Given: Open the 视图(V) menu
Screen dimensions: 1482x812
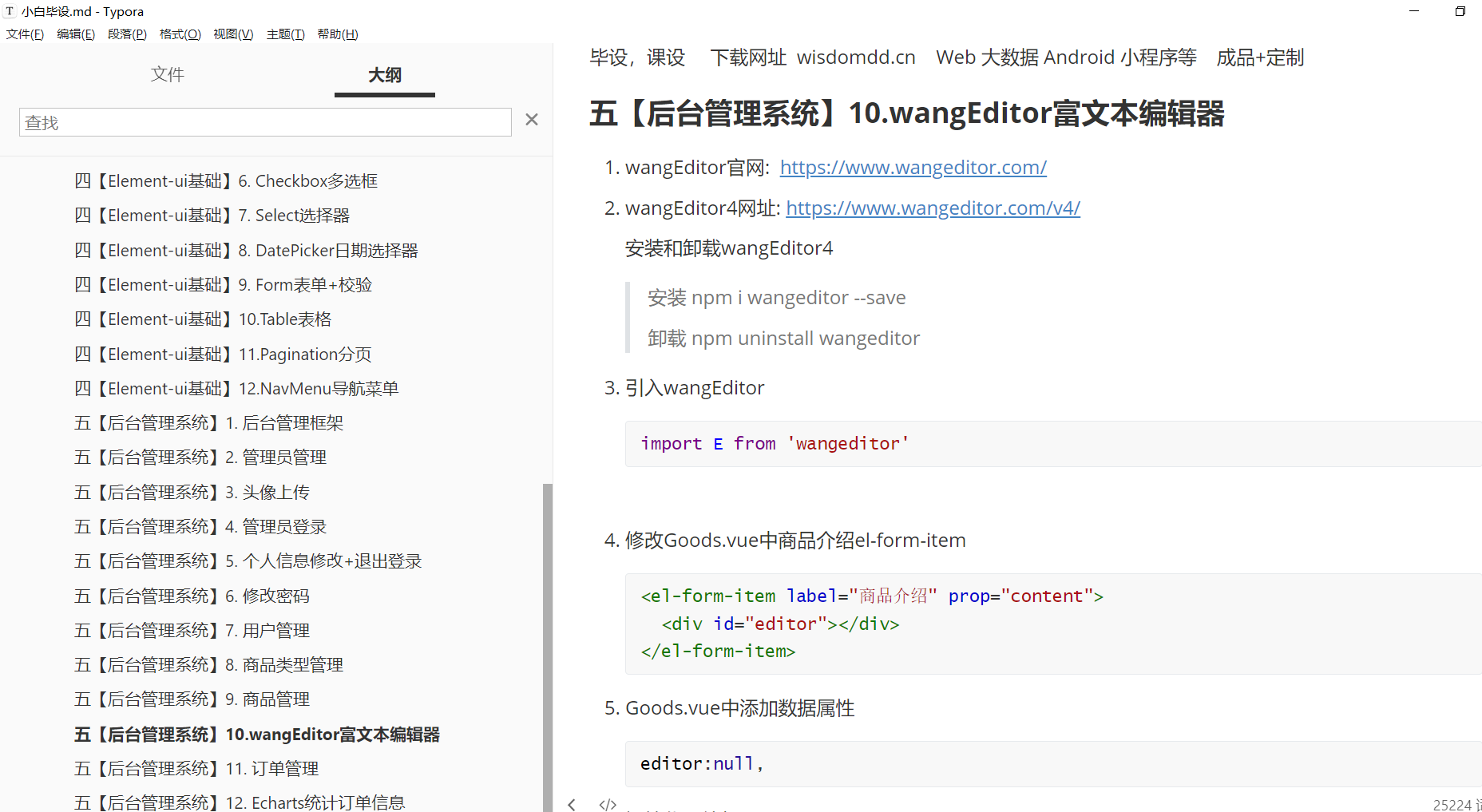Looking at the screenshot, I should pyautogui.click(x=233, y=34).
